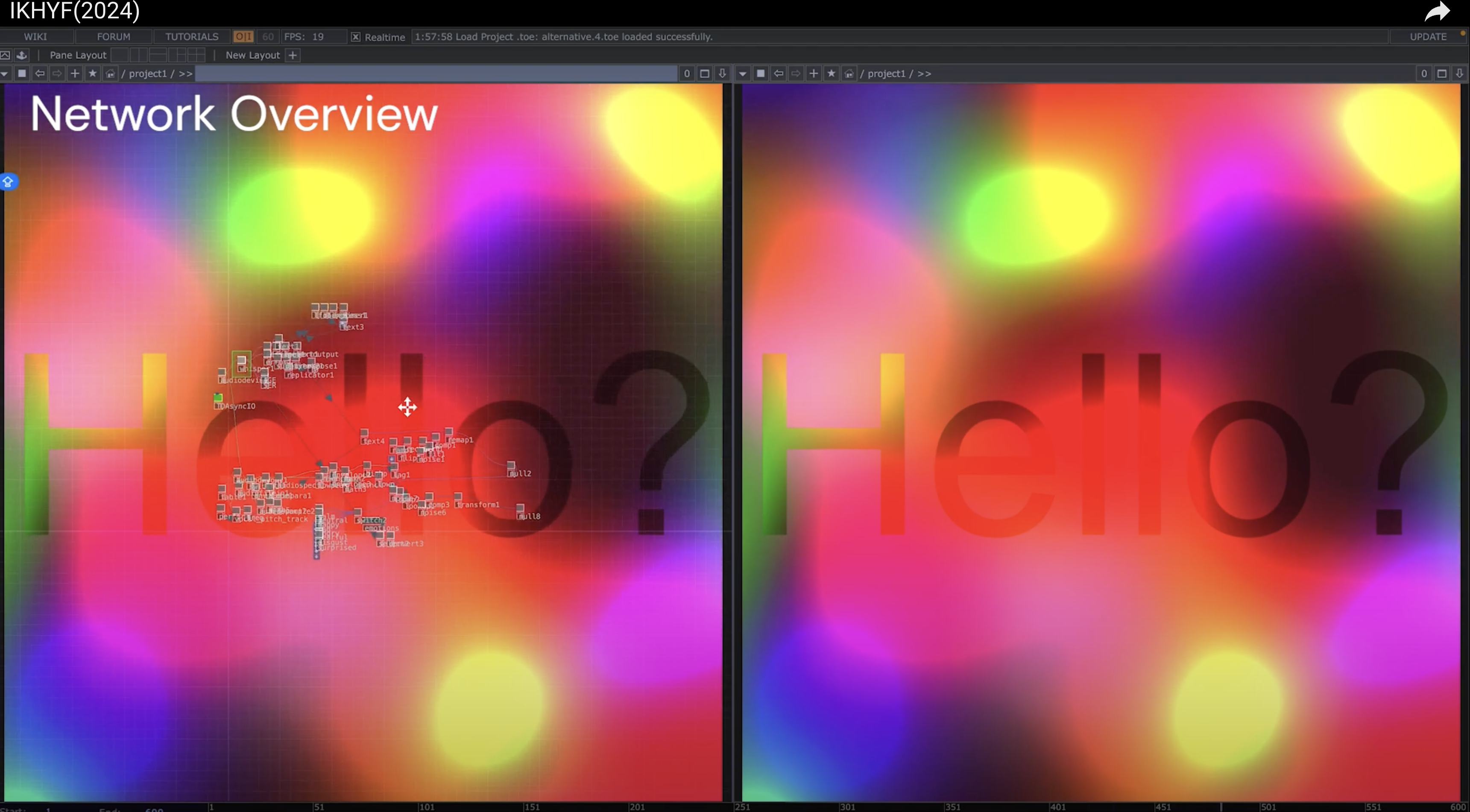Image resolution: width=1470 pixels, height=812 pixels.
Task: Select the remap1 node
Action: coord(448,432)
